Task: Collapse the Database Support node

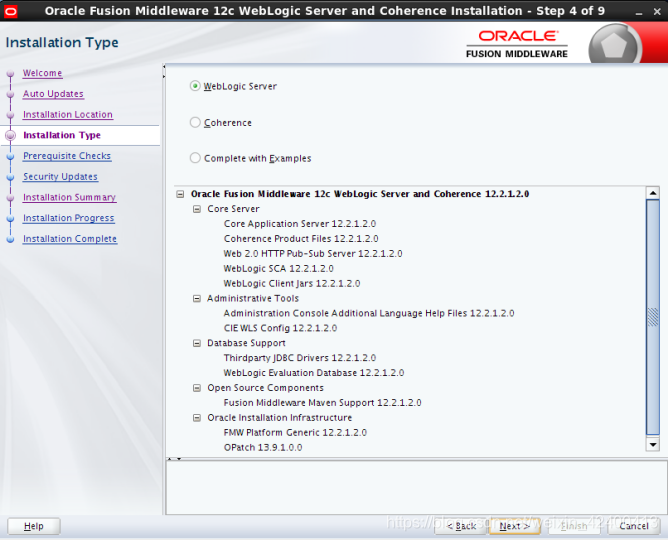Action: [197, 343]
